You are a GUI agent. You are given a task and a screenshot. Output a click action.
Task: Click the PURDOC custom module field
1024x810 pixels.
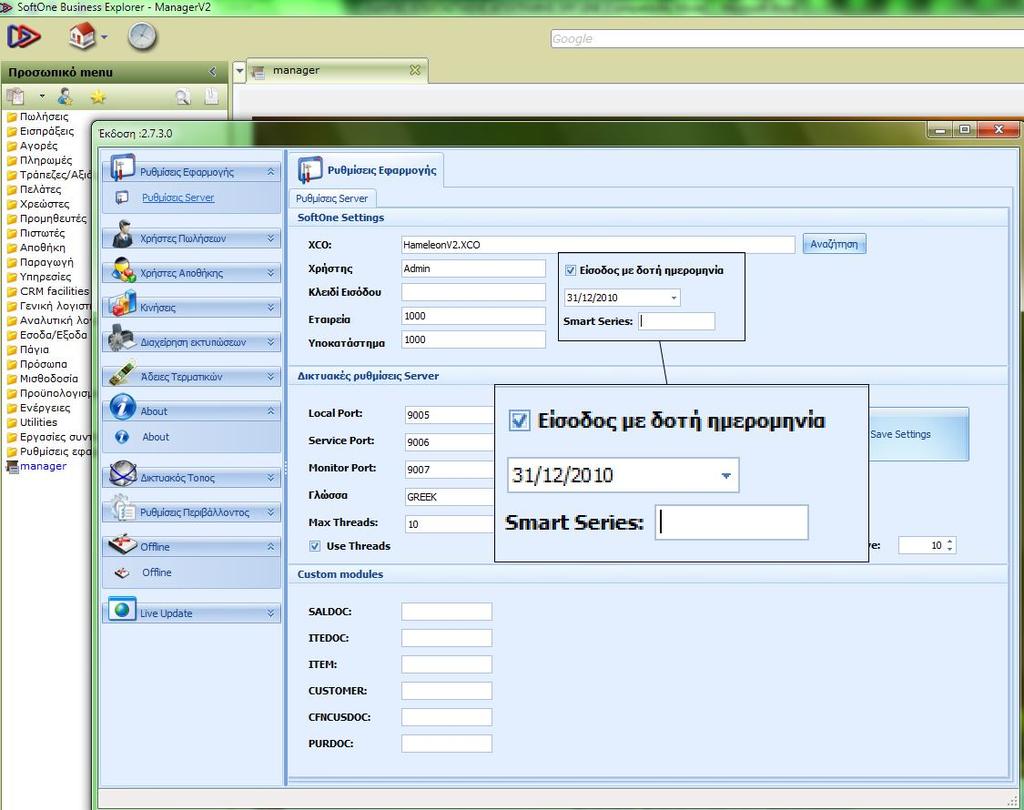447,743
